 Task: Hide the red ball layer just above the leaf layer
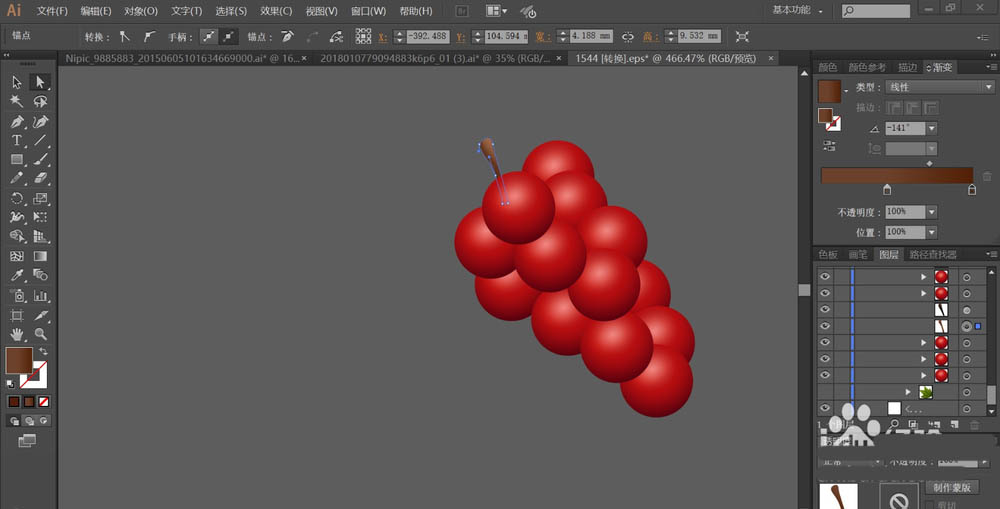click(825, 375)
